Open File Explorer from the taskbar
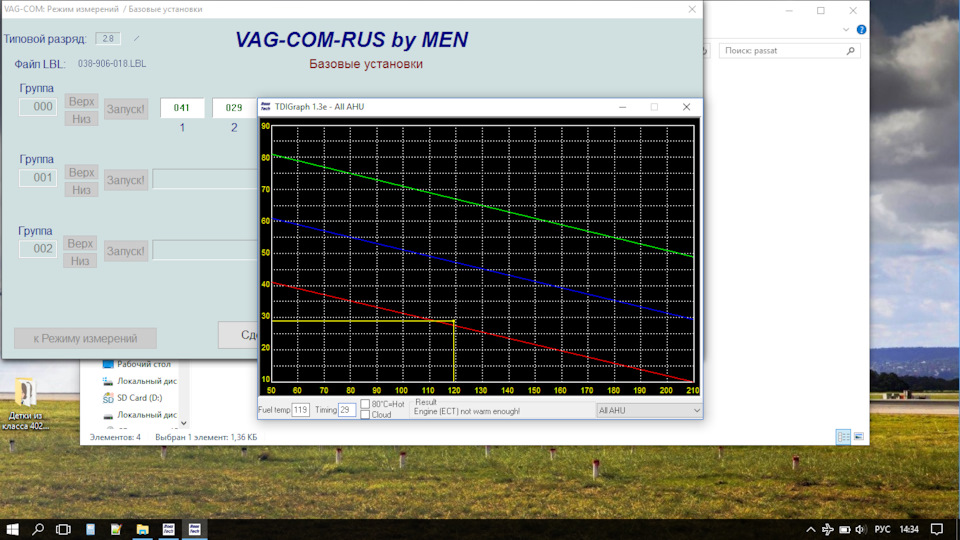This screenshot has width=960, height=540. tap(143, 529)
